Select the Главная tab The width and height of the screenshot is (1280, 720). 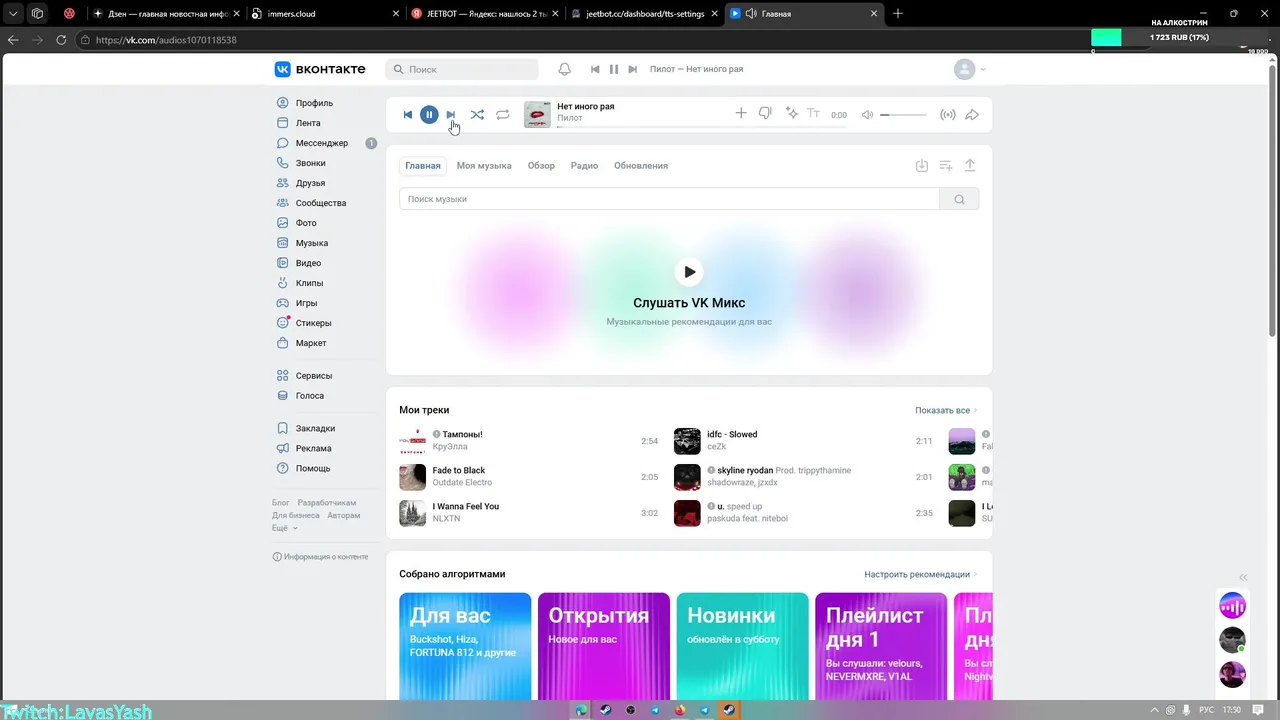click(423, 166)
